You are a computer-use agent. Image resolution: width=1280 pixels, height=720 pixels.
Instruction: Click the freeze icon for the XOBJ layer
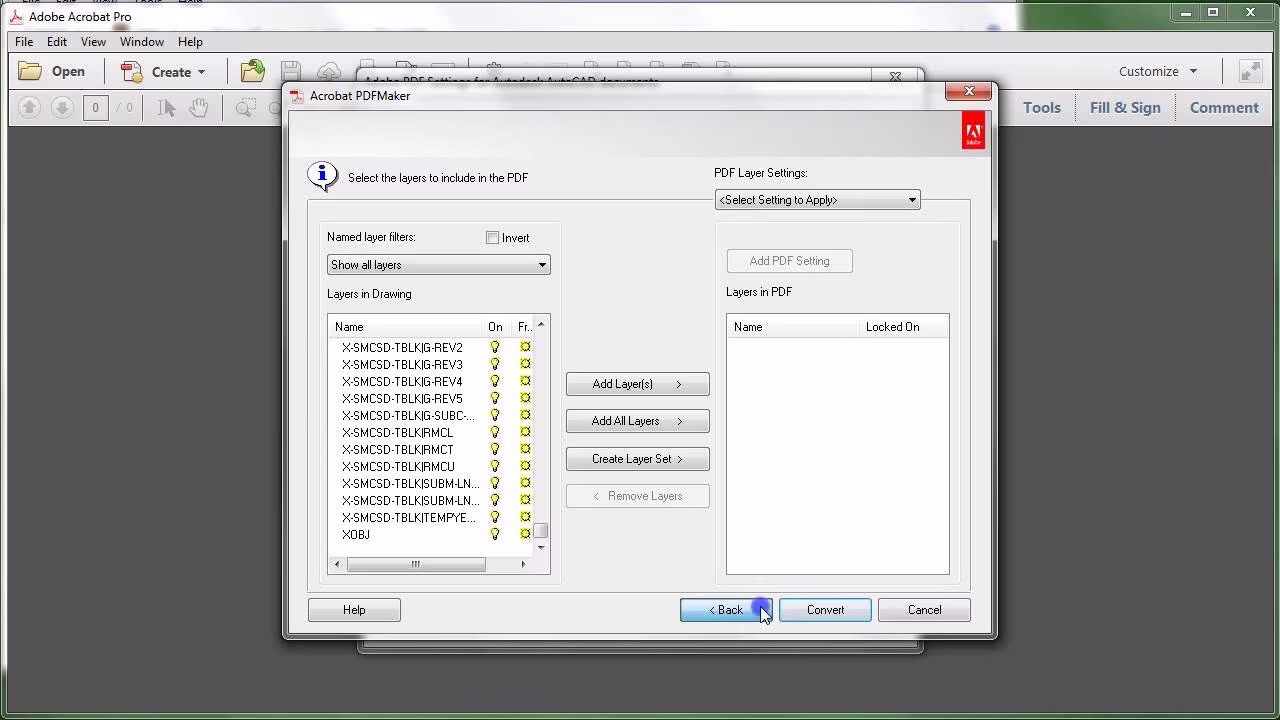point(525,534)
